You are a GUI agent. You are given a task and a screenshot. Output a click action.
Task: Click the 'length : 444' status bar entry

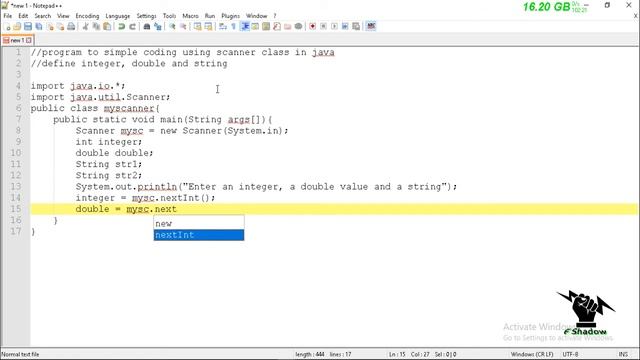[310, 354]
